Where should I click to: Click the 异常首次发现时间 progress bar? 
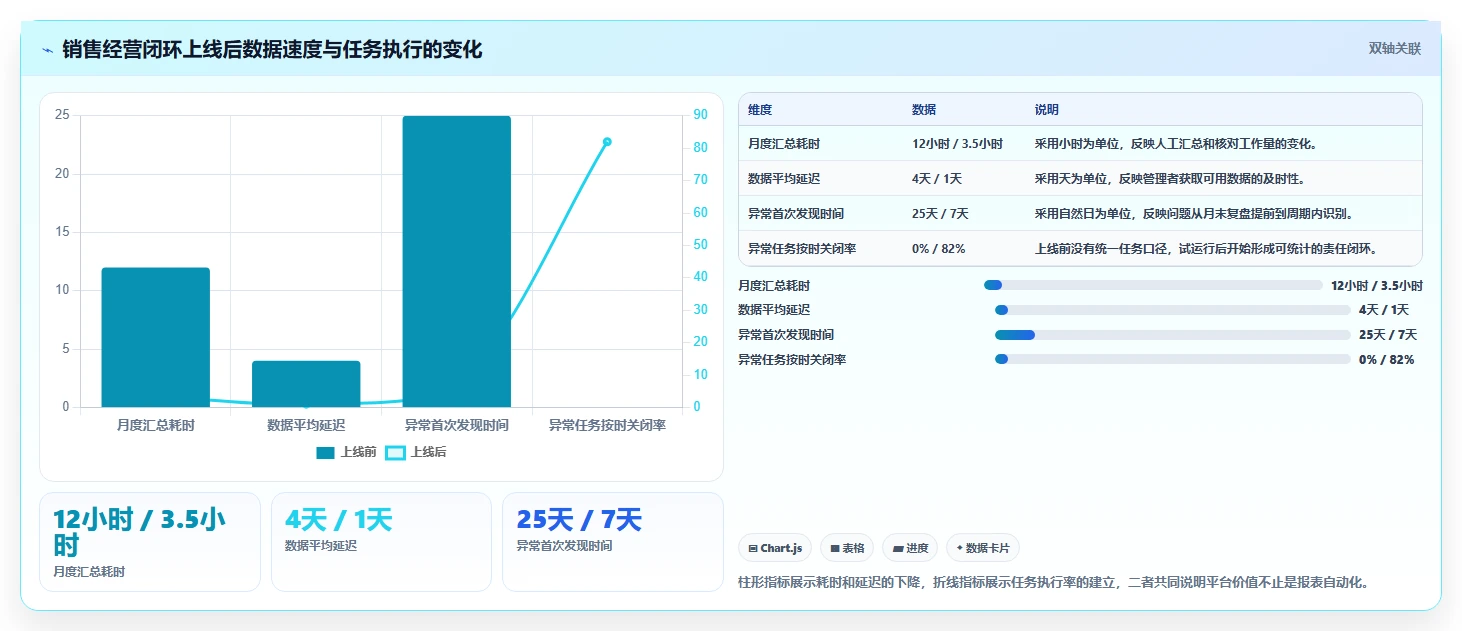pos(1173,335)
